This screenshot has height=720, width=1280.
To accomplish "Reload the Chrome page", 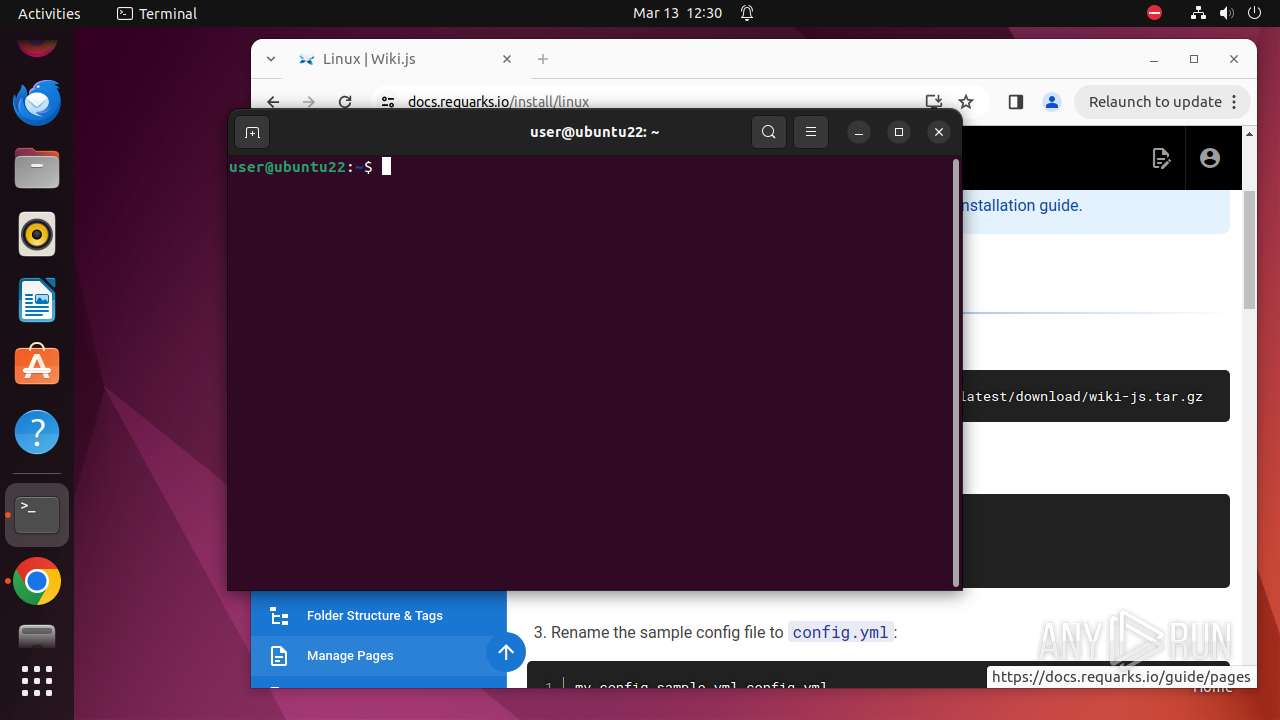I will tap(345, 102).
